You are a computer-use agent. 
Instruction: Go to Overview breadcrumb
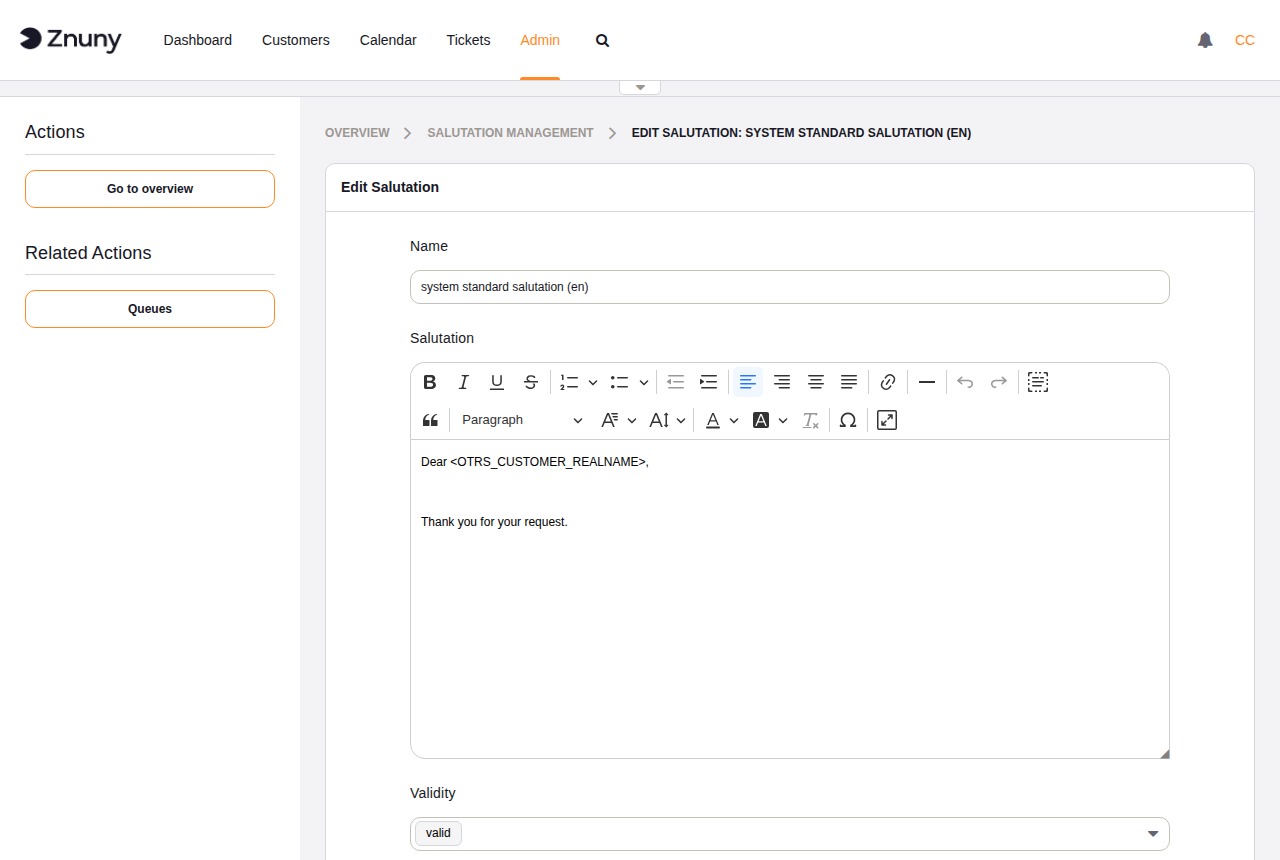(357, 133)
